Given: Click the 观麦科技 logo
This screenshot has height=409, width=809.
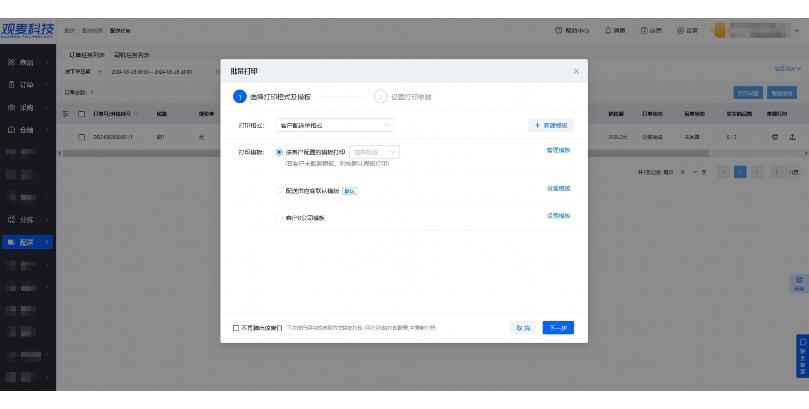Looking at the screenshot, I should [27, 30].
